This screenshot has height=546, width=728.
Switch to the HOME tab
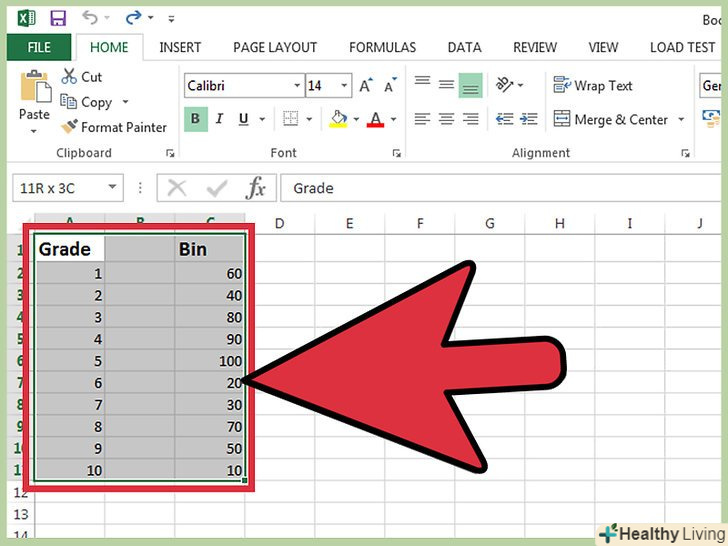(x=109, y=47)
